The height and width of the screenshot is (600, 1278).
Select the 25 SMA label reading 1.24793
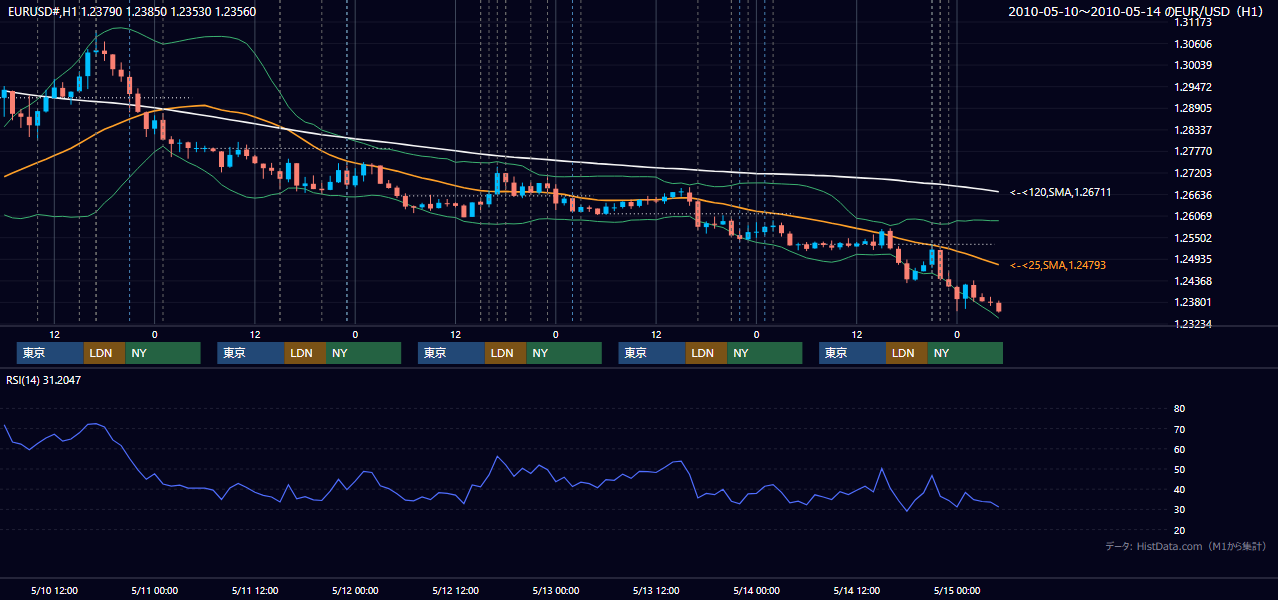(1058, 265)
